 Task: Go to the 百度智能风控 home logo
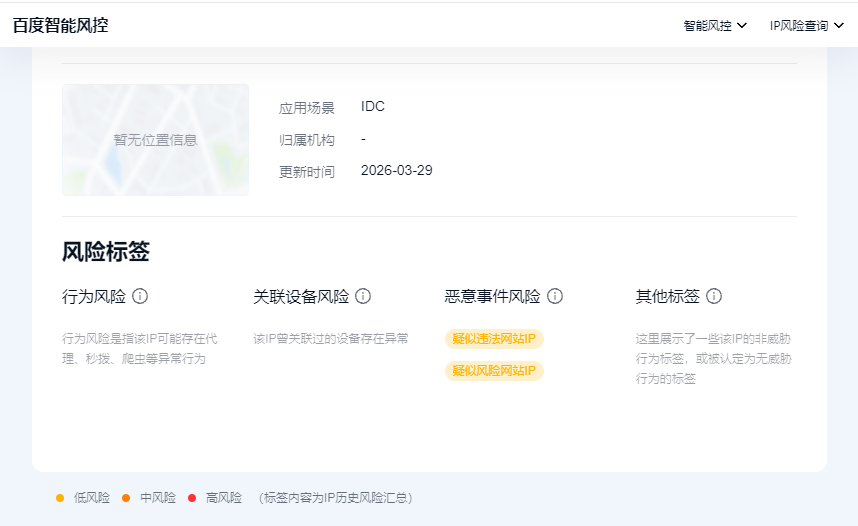pos(60,26)
